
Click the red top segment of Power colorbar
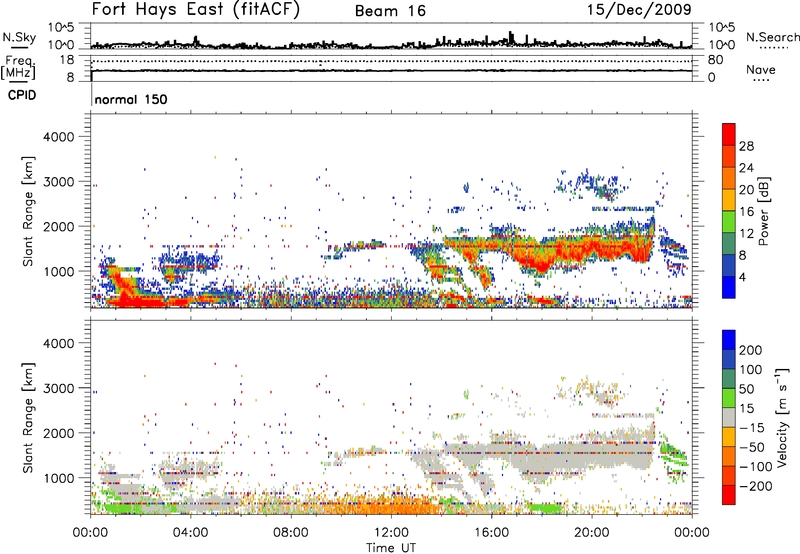(729, 134)
